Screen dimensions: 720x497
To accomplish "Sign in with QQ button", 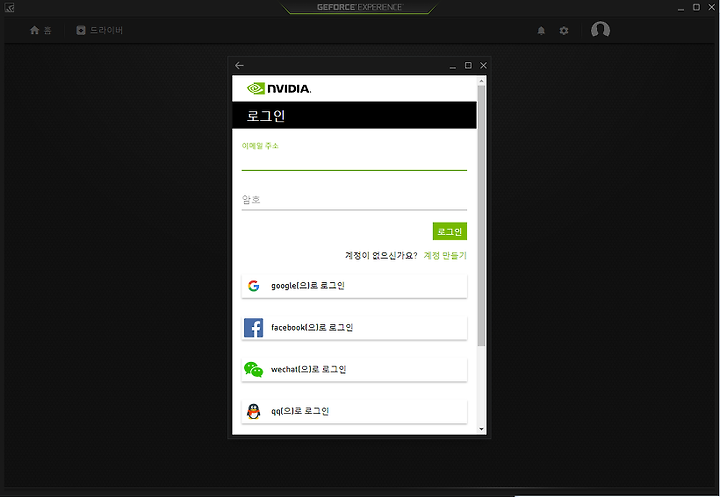I will 354,411.
